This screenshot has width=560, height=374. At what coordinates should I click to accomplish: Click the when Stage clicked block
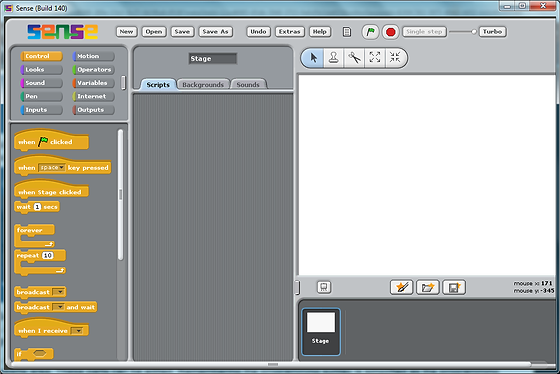point(51,189)
